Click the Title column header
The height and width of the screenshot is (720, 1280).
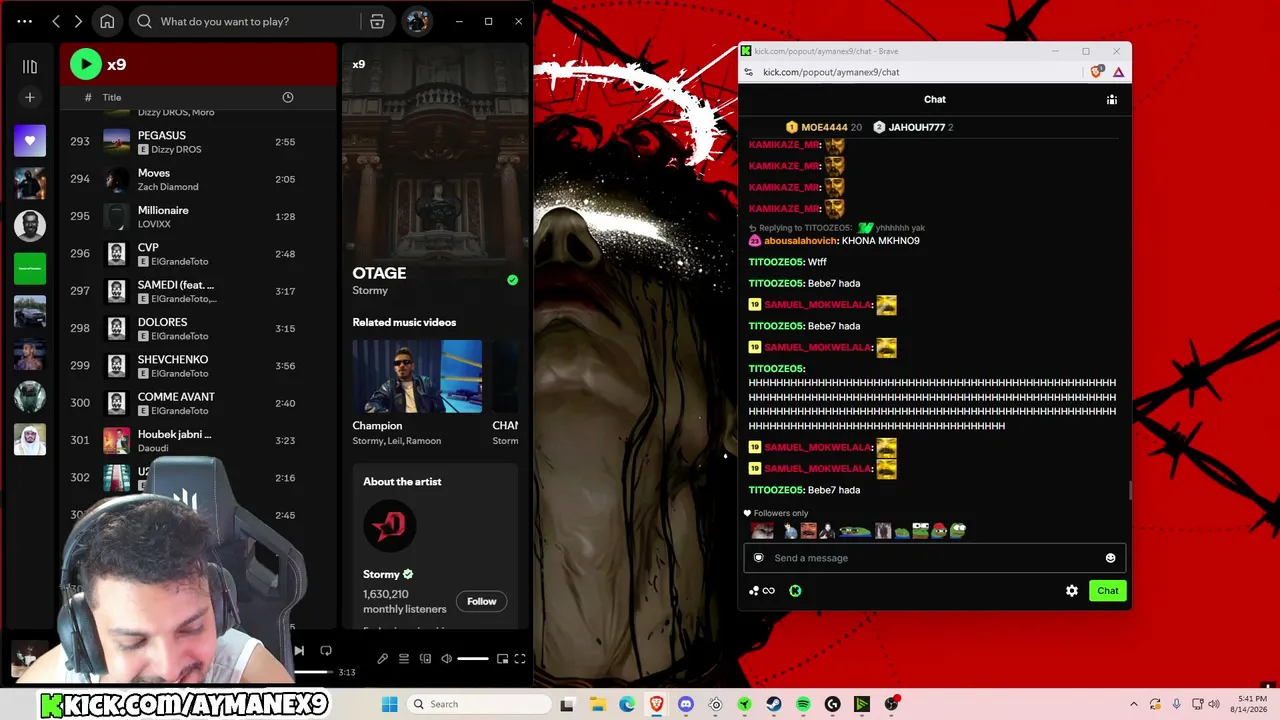pos(112,97)
